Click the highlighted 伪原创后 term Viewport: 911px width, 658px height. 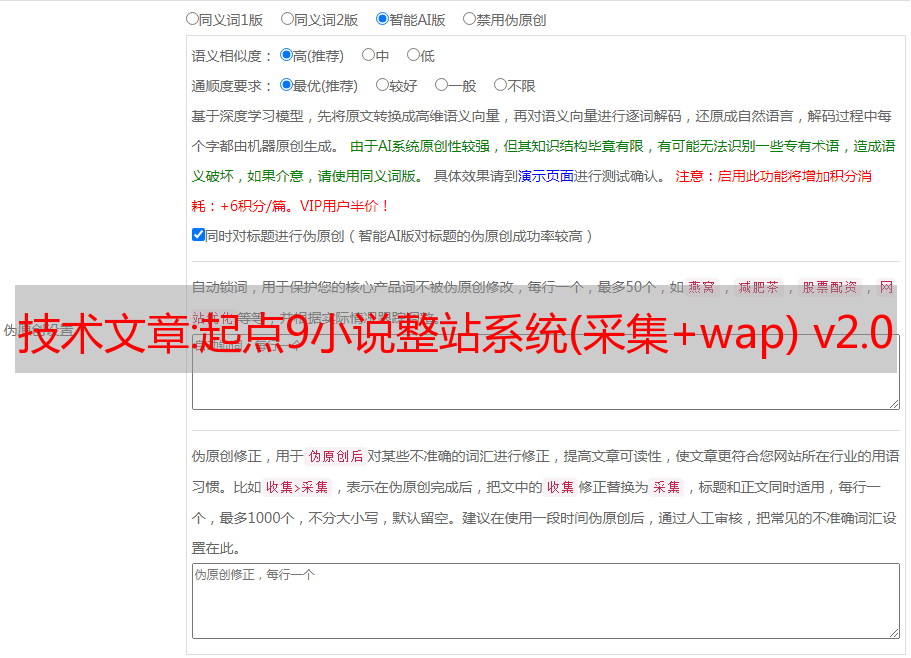[336, 456]
